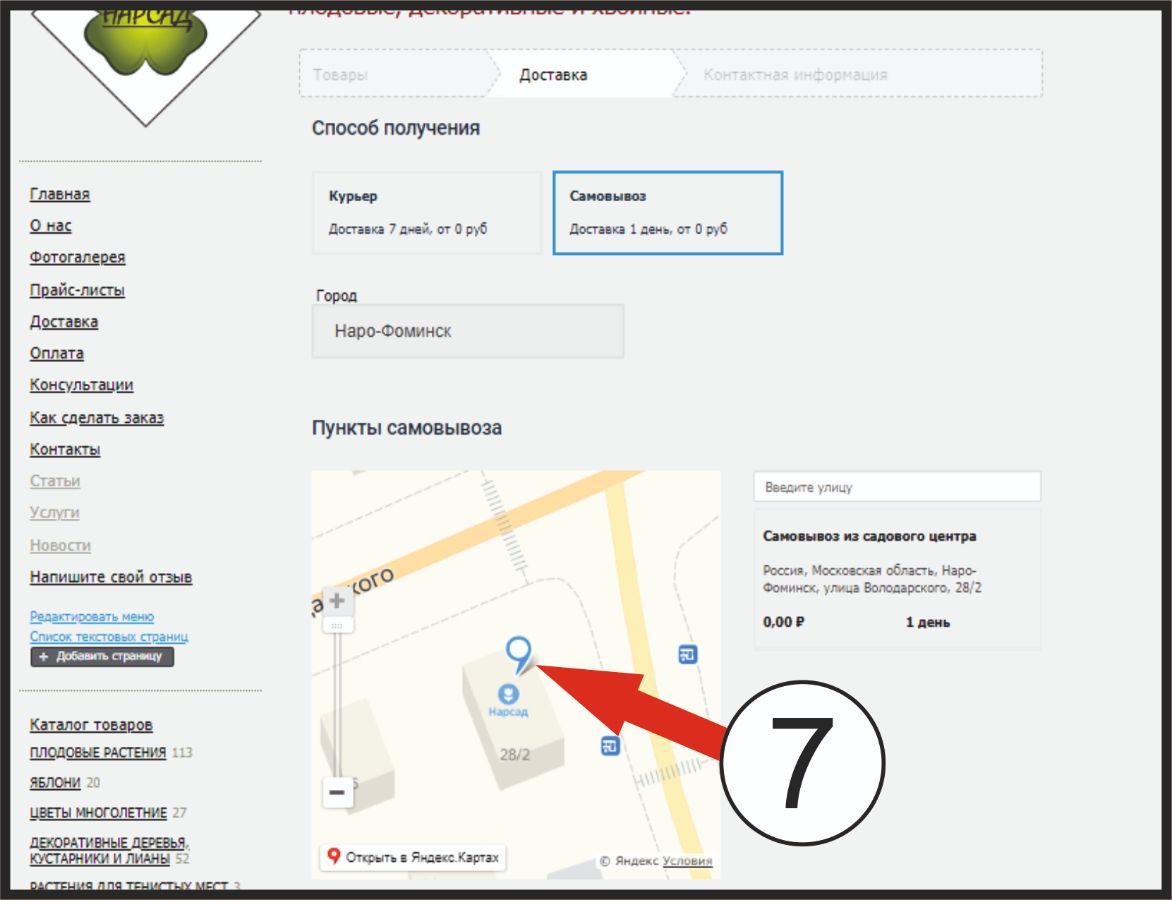Click the upper bus stop icon on map
Image resolution: width=1172 pixels, height=900 pixels.
tap(687, 655)
